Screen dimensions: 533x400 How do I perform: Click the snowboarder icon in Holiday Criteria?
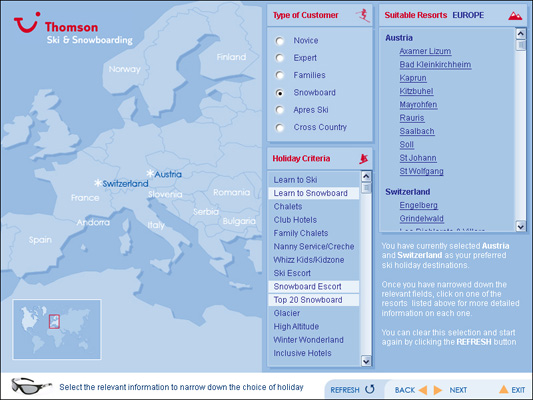click(x=364, y=159)
